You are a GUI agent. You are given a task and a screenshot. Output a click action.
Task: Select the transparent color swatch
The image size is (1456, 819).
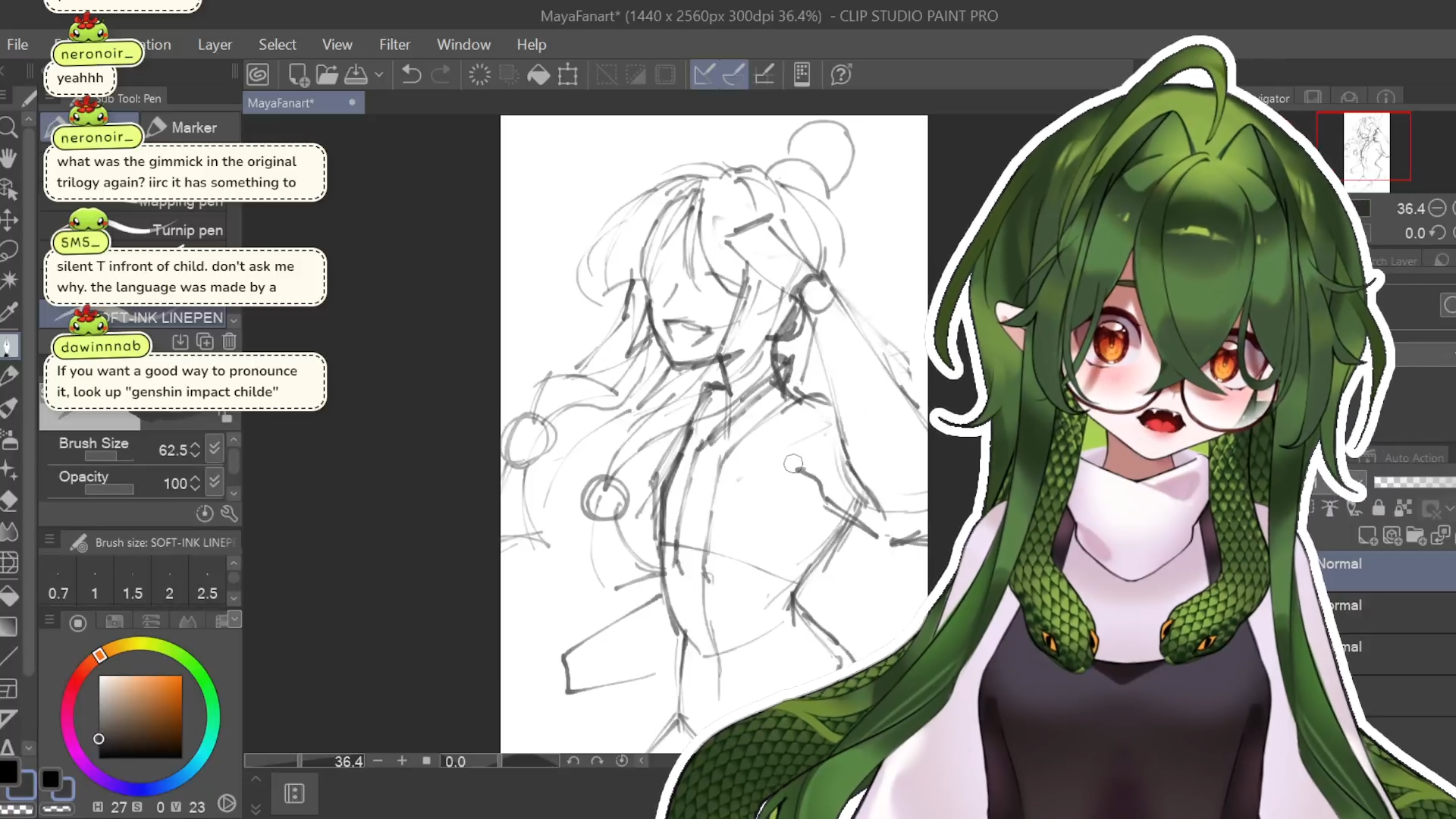click(x=17, y=809)
